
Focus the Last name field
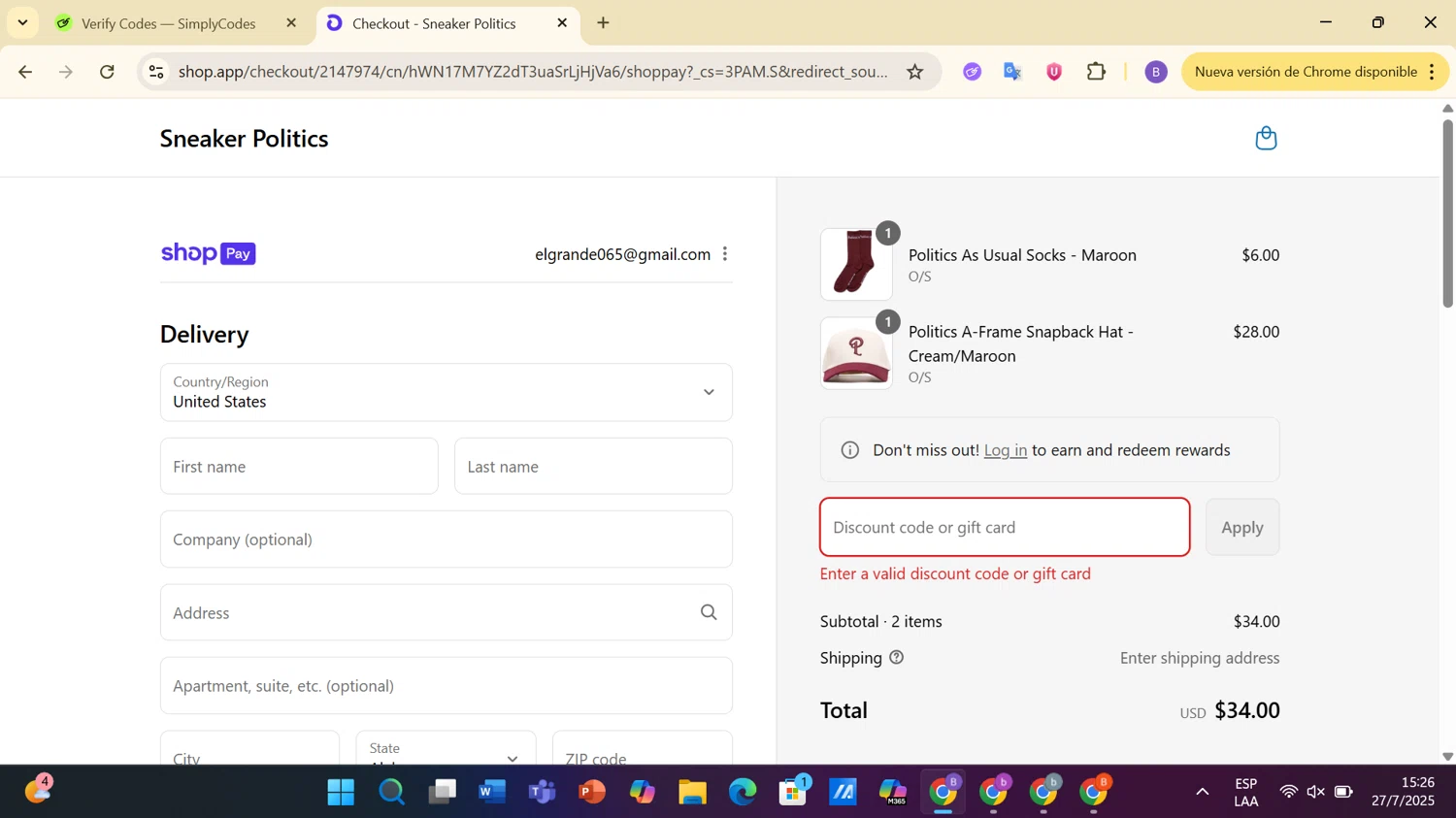coord(593,466)
